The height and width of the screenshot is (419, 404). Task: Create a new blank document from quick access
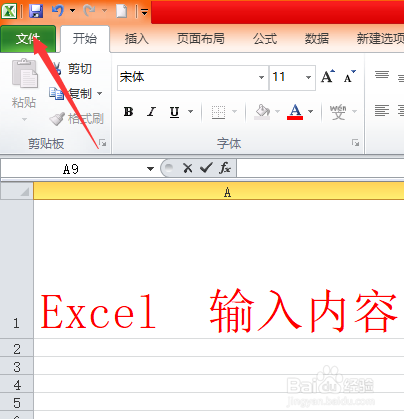click(x=122, y=11)
